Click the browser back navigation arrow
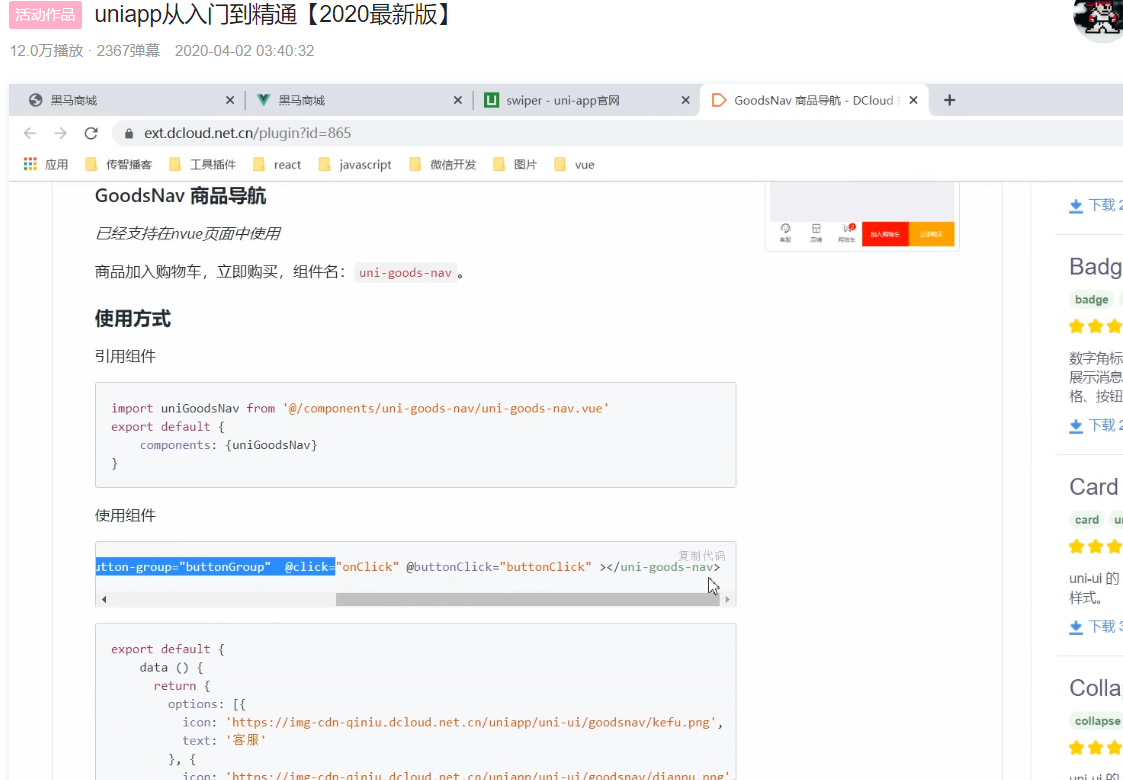 click(x=30, y=132)
